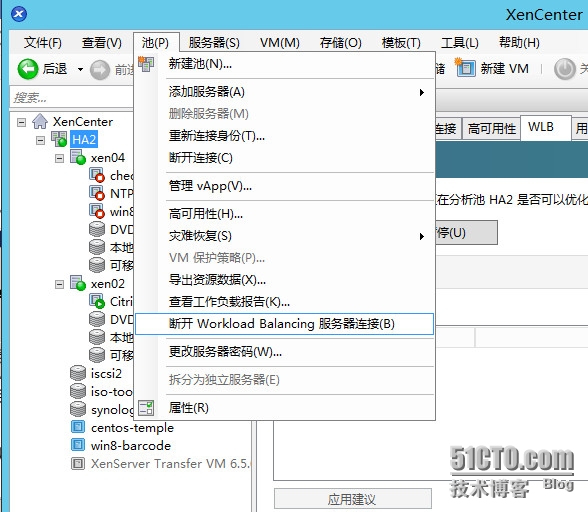Open the 模板(T) menu
This screenshot has width=588, height=512.
tap(401, 42)
